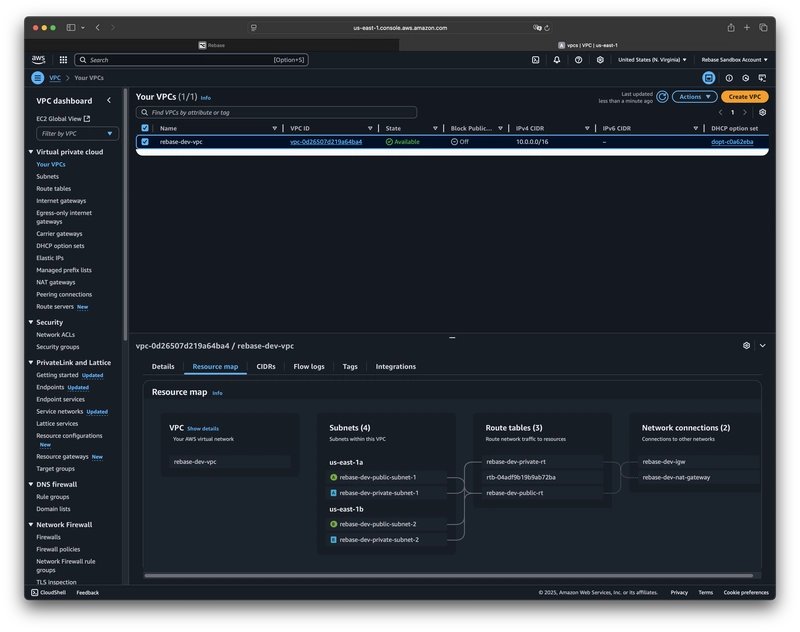The width and height of the screenshot is (800, 632).
Task: Open the notifications bell
Action: pyautogui.click(x=557, y=60)
